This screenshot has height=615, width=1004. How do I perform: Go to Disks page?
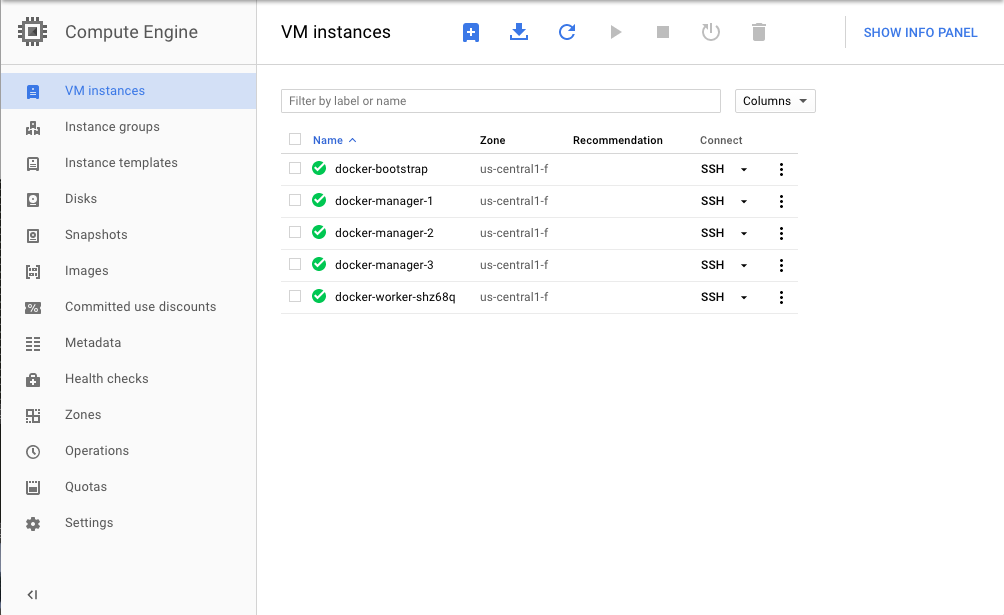click(81, 199)
